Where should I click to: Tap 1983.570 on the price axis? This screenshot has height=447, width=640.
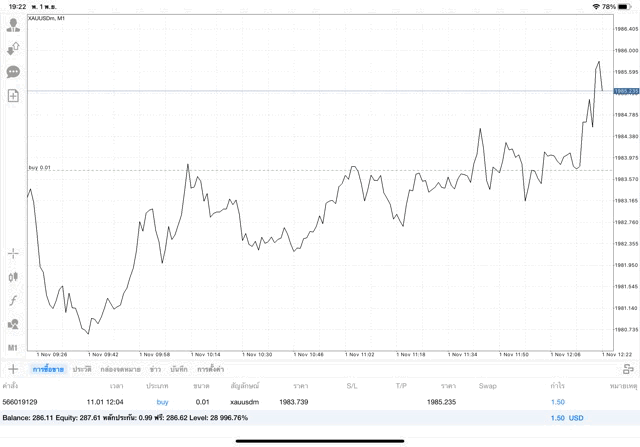click(x=627, y=179)
